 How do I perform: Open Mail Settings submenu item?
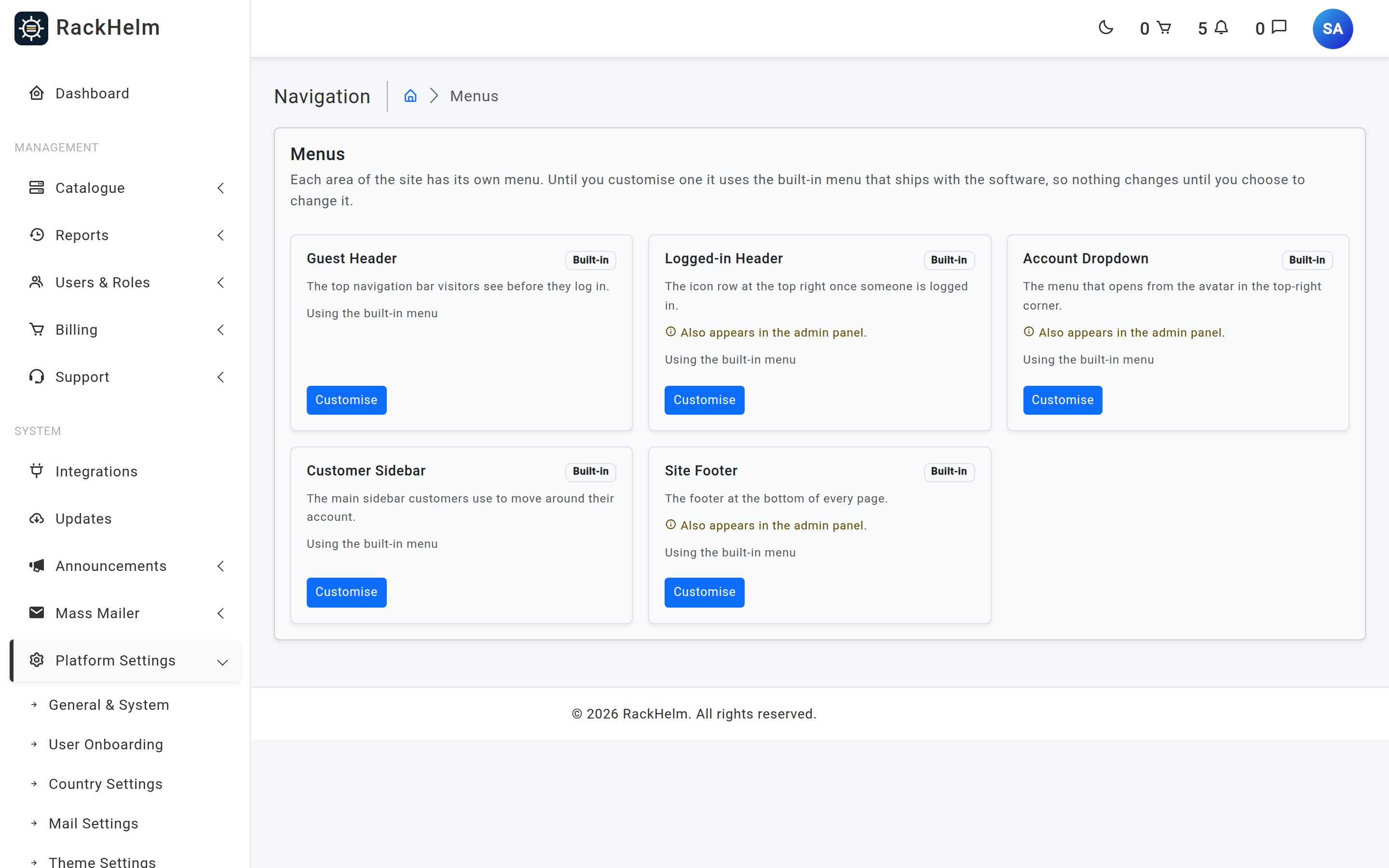coord(94,823)
